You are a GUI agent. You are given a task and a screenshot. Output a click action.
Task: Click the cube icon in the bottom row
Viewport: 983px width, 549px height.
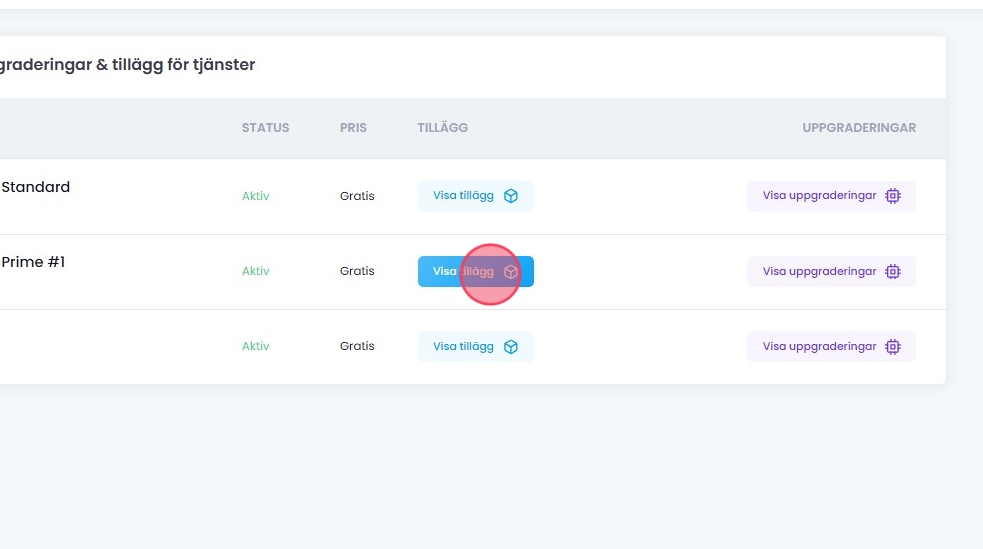[x=511, y=347]
